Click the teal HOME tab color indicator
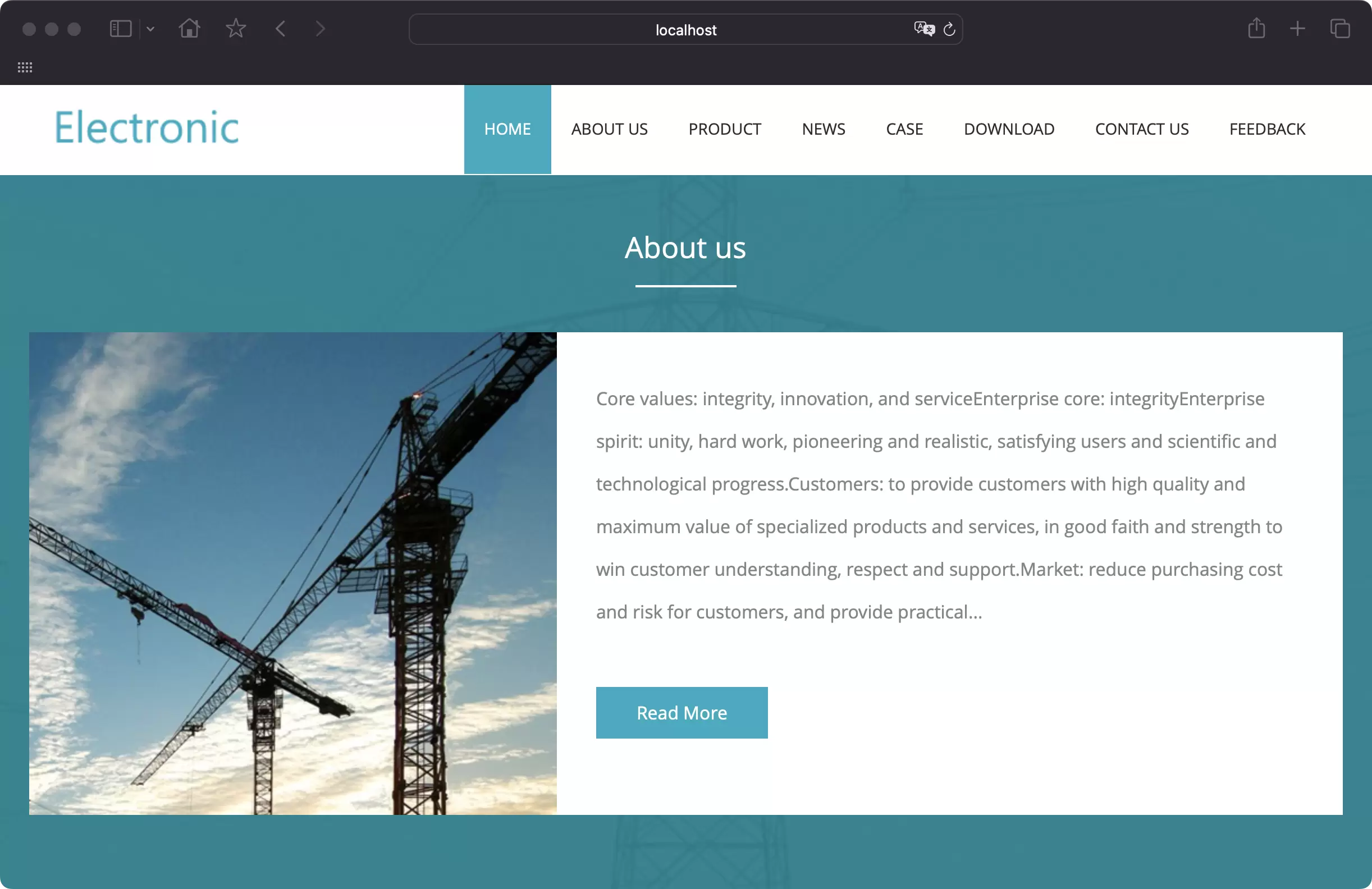Screen dimensions: 1372x889 [507, 129]
